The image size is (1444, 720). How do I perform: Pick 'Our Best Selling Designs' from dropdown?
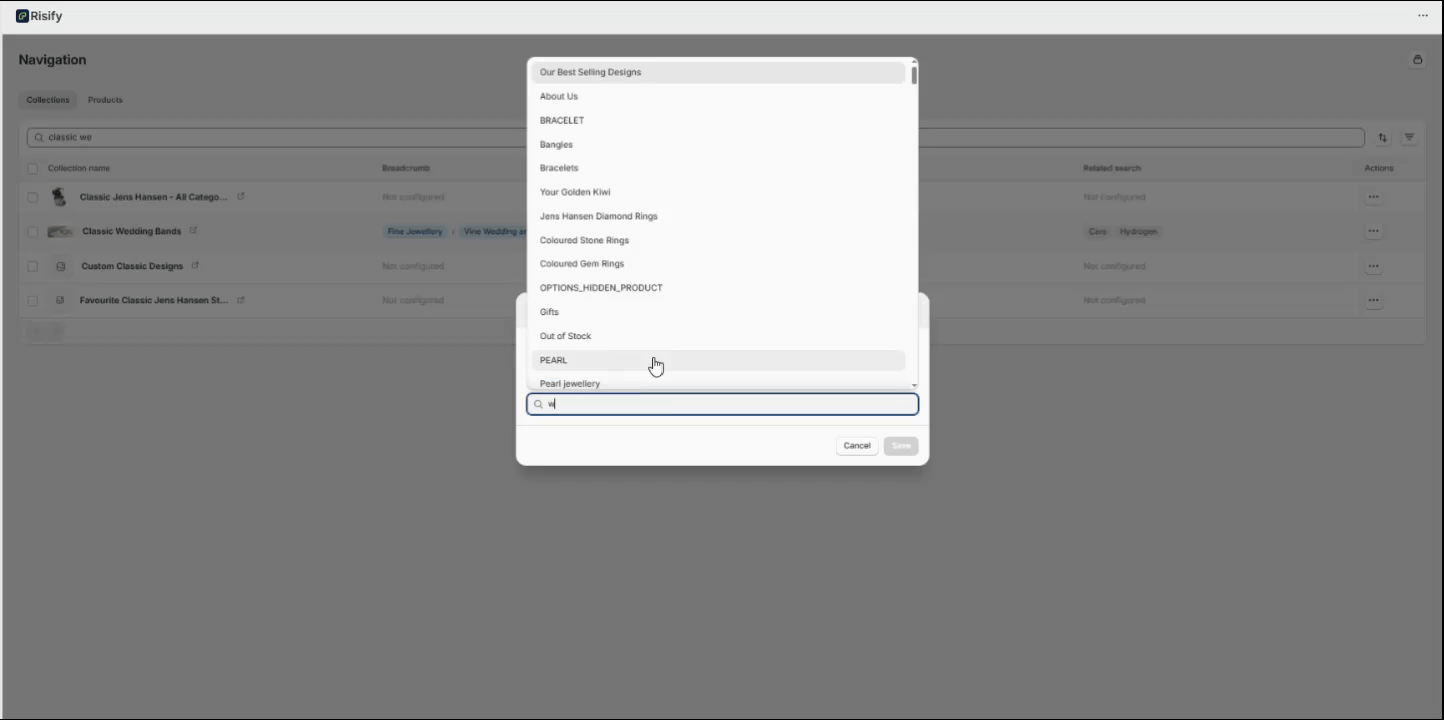[590, 72]
